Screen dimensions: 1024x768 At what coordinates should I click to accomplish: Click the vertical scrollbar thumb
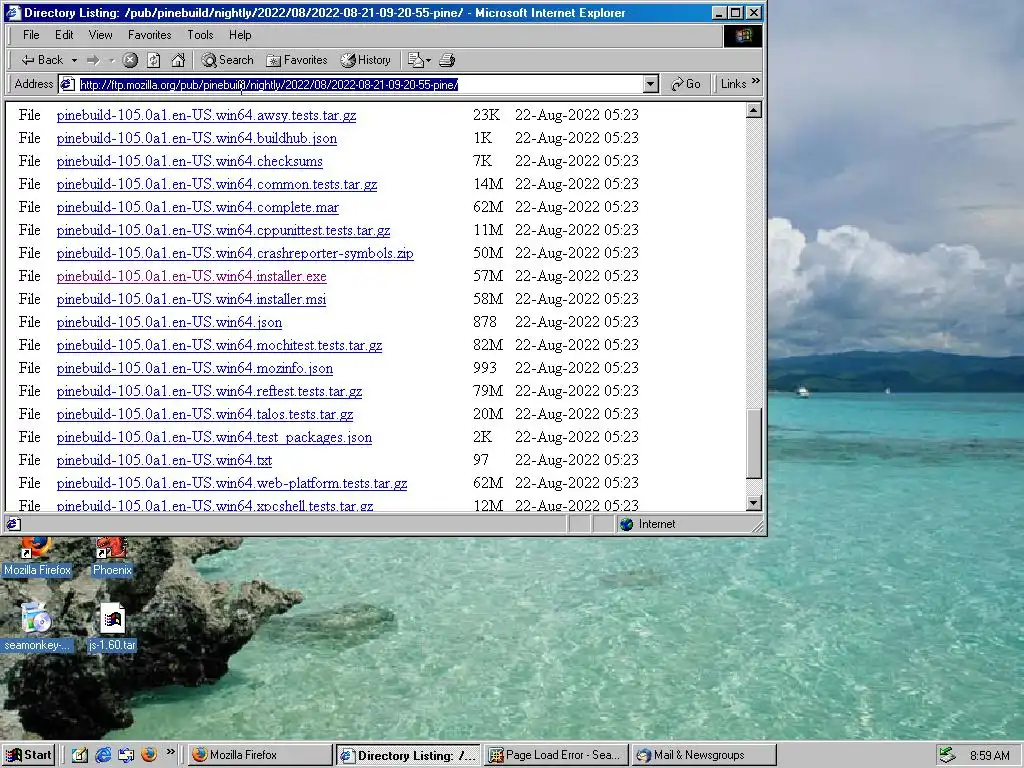(754, 444)
